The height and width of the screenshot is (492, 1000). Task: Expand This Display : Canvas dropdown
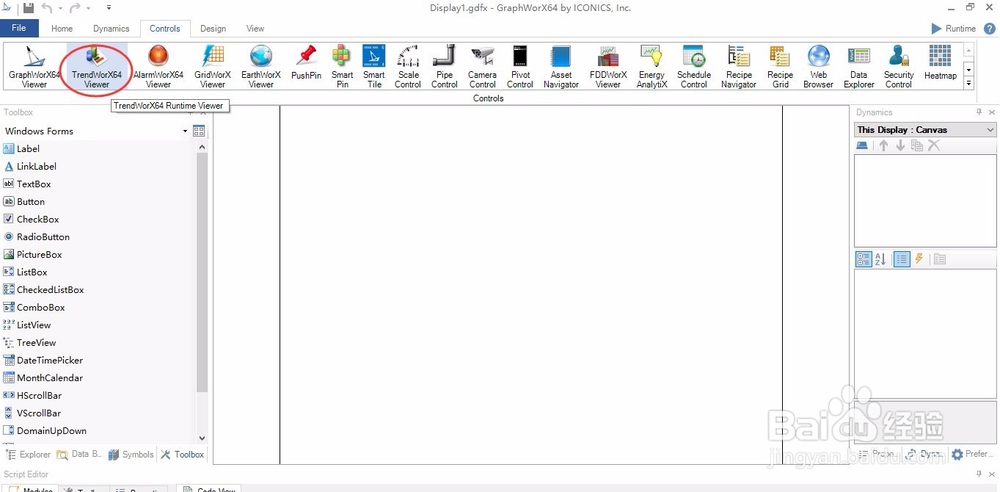click(990, 130)
